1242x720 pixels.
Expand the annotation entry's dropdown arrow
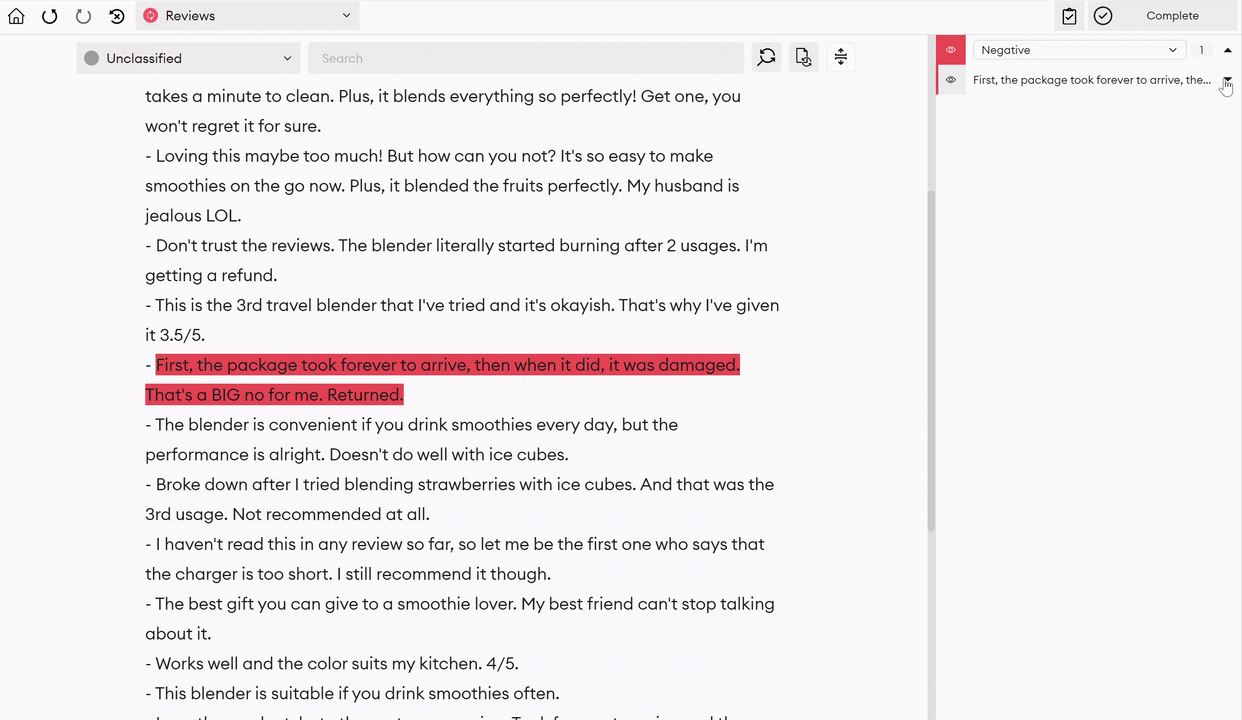pos(1228,79)
